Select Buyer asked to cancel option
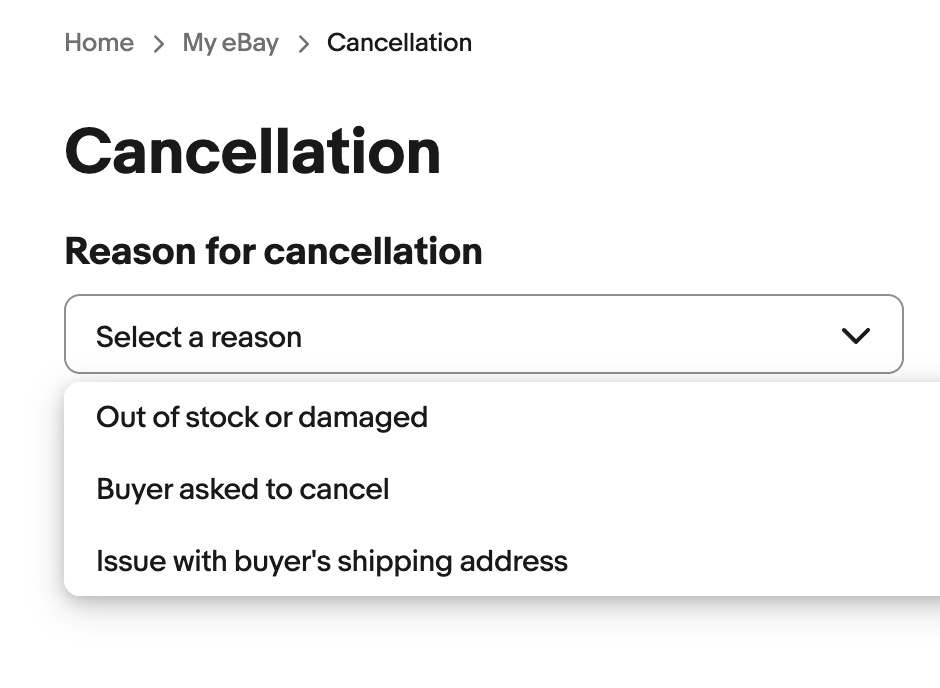The height and width of the screenshot is (688, 940). coord(243,489)
